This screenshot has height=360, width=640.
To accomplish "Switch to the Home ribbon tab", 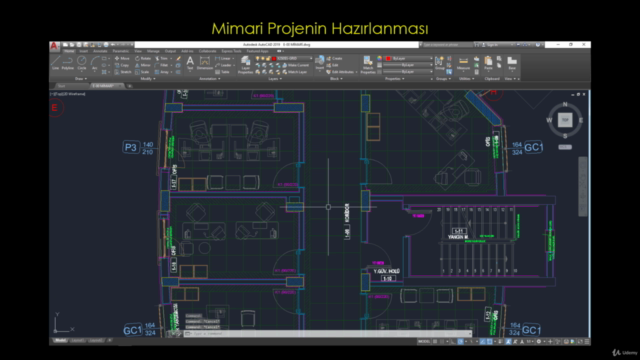I will pyautogui.click(x=69, y=51).
